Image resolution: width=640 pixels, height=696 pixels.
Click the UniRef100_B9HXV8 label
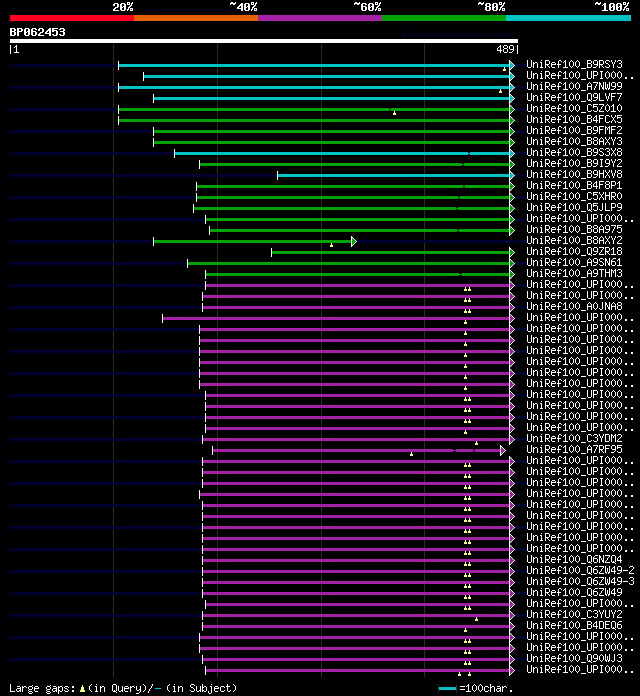(x=574, y=174)
